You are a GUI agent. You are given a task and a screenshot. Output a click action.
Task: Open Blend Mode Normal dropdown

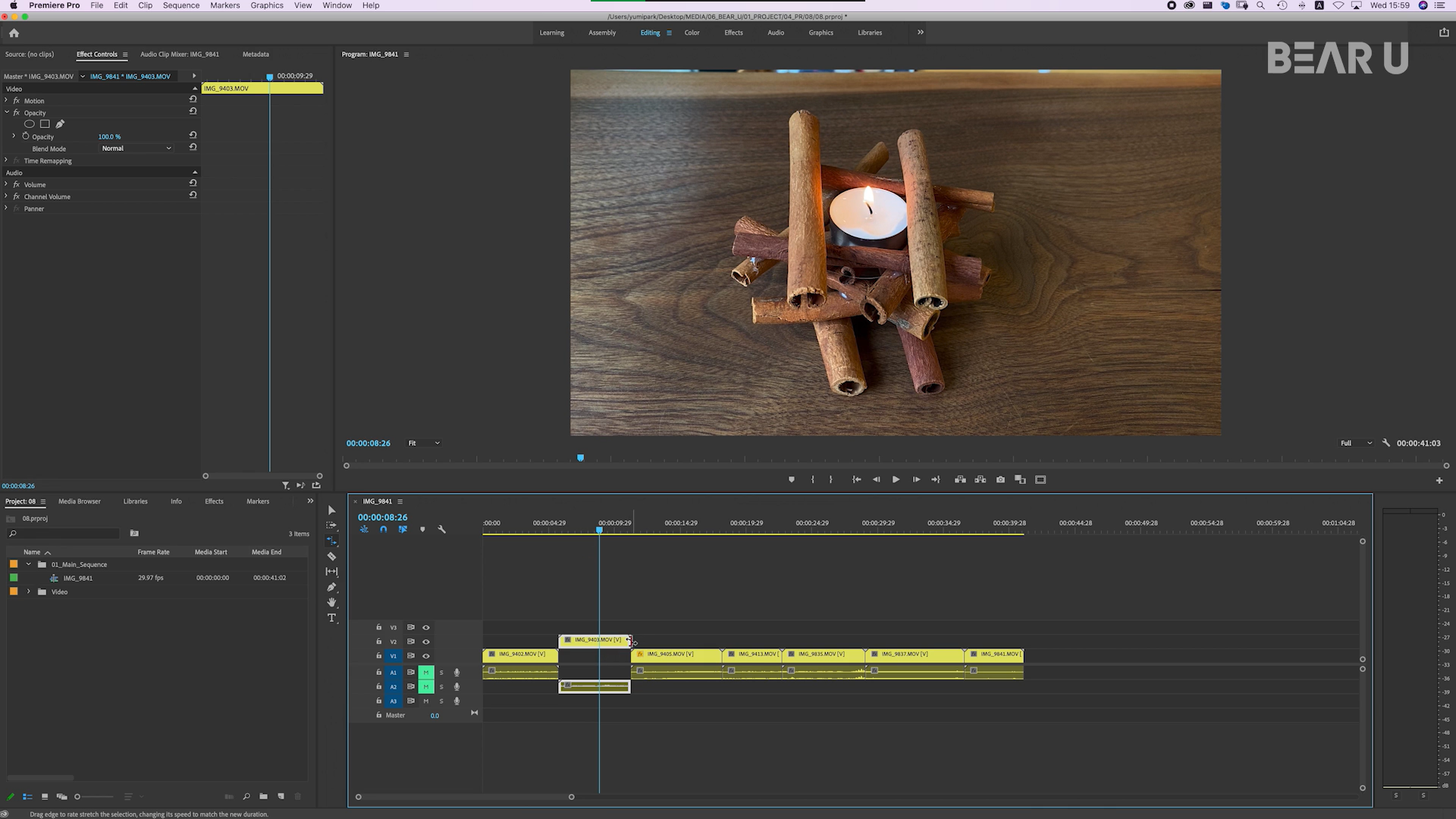pyautogui.click(x=136, y=149)
